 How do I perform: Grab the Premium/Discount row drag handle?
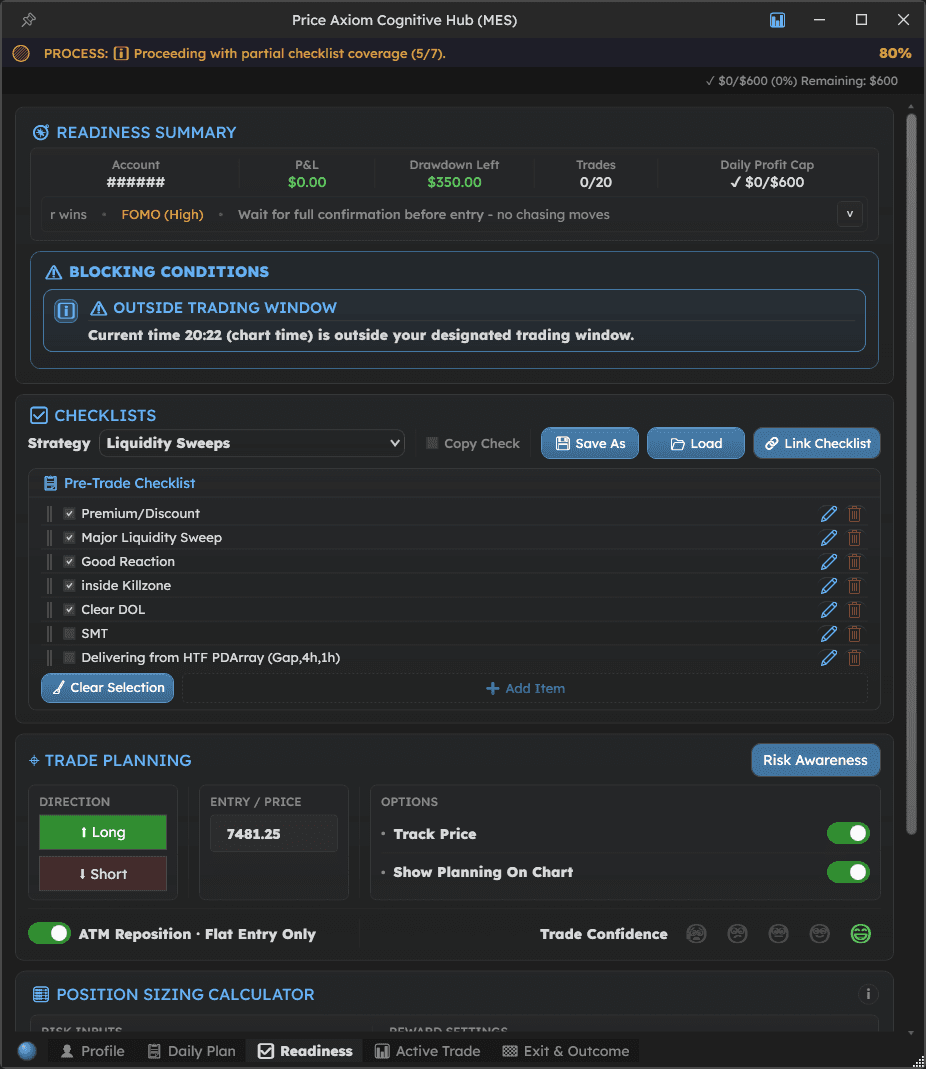pyautogui.click(x=49, y=513)
